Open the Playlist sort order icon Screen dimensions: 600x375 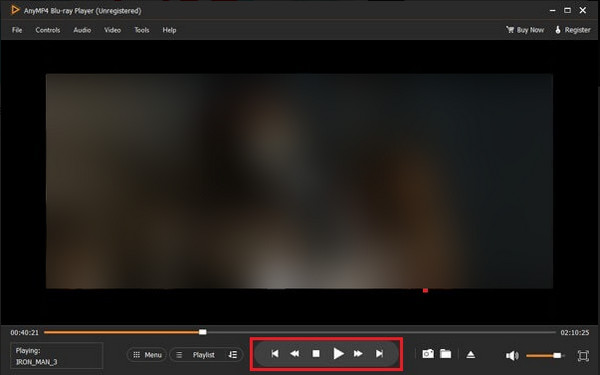pos(233,355)
